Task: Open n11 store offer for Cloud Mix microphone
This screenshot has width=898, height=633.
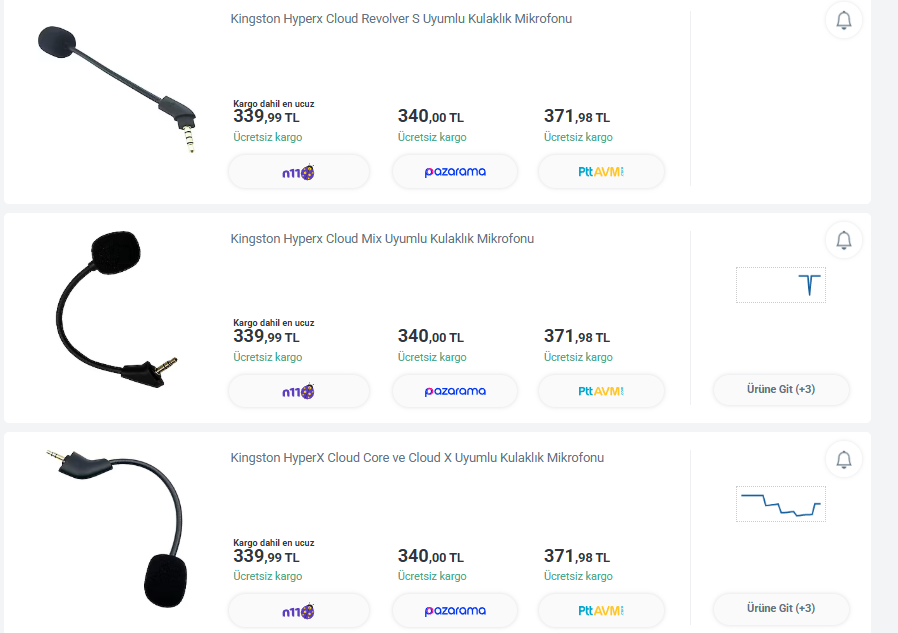Action: (299, 391)
